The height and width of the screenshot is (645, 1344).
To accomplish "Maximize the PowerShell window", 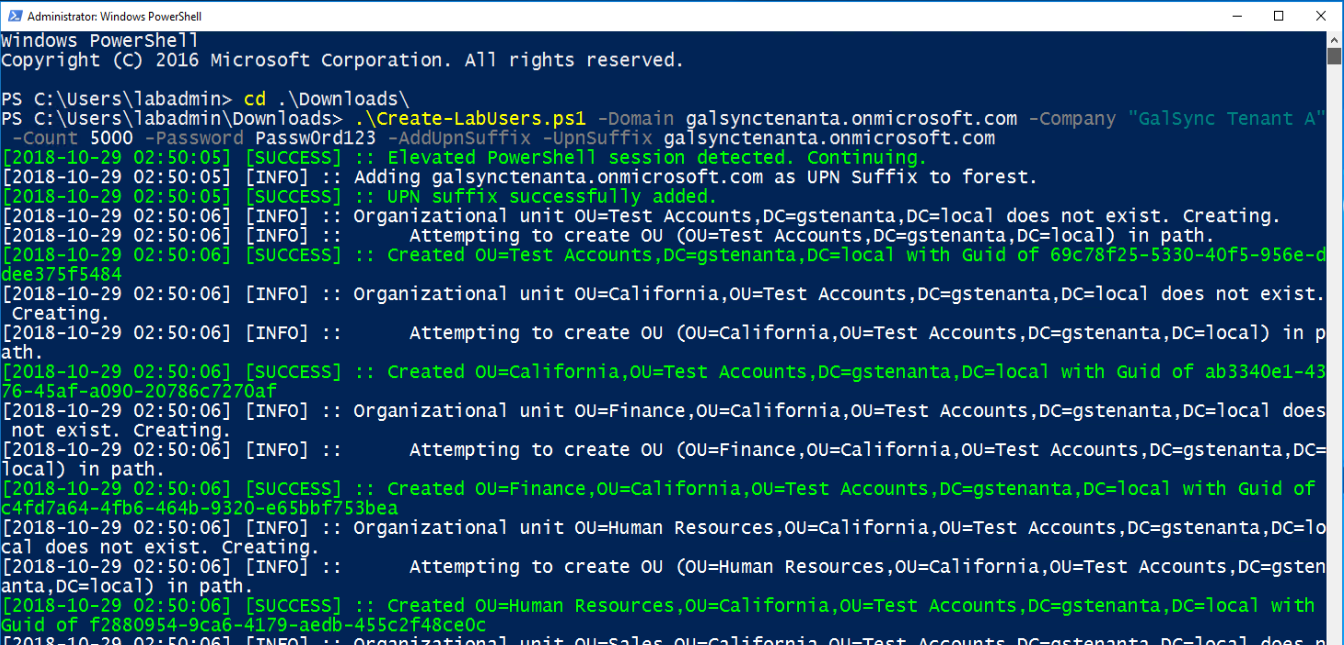I will coord(1278,16).
